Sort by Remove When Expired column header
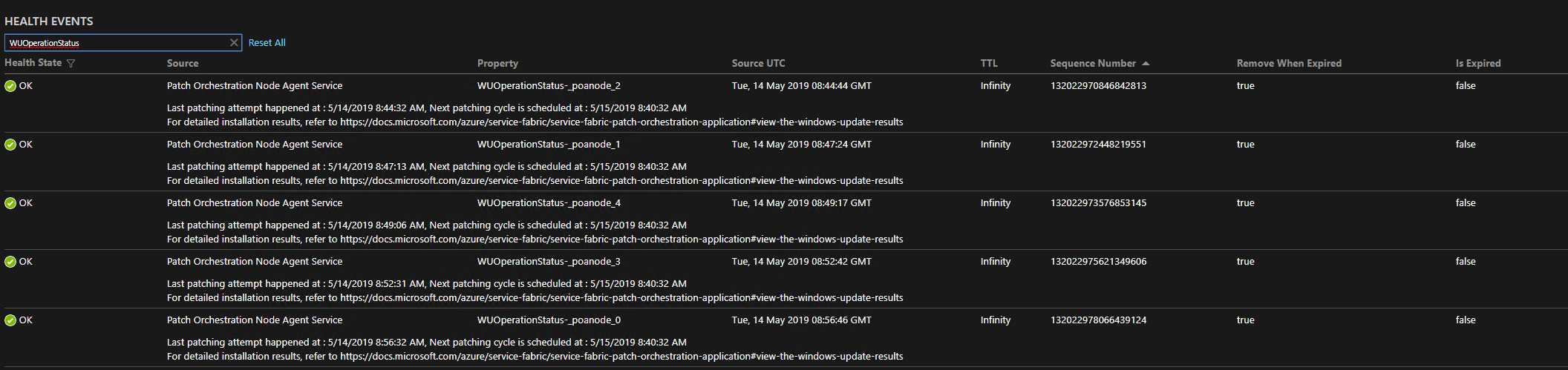The width and height of the screenshot is (1568, 370). 1289,64
